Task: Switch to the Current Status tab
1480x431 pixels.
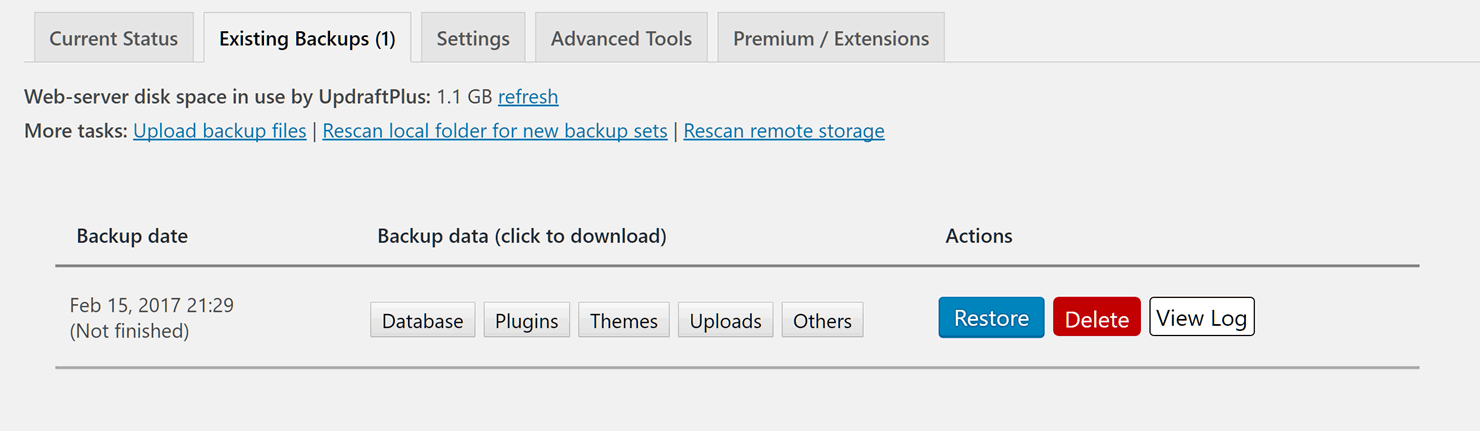Action: [114, 38]
